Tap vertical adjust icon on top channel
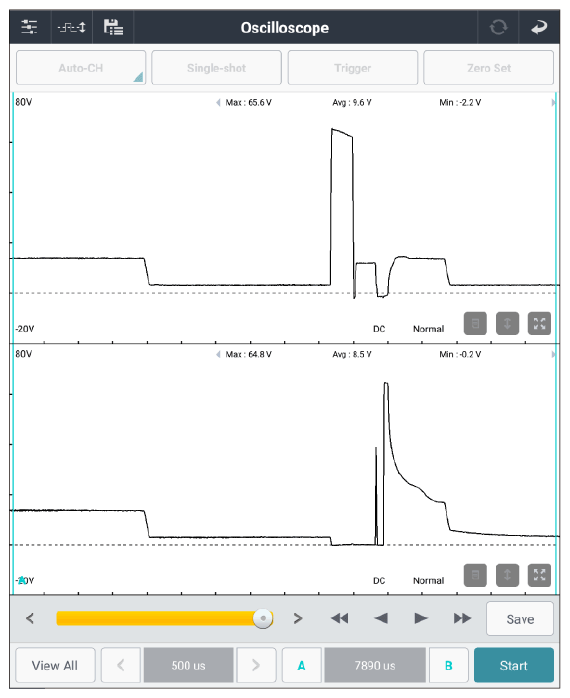 click(507, 324)
